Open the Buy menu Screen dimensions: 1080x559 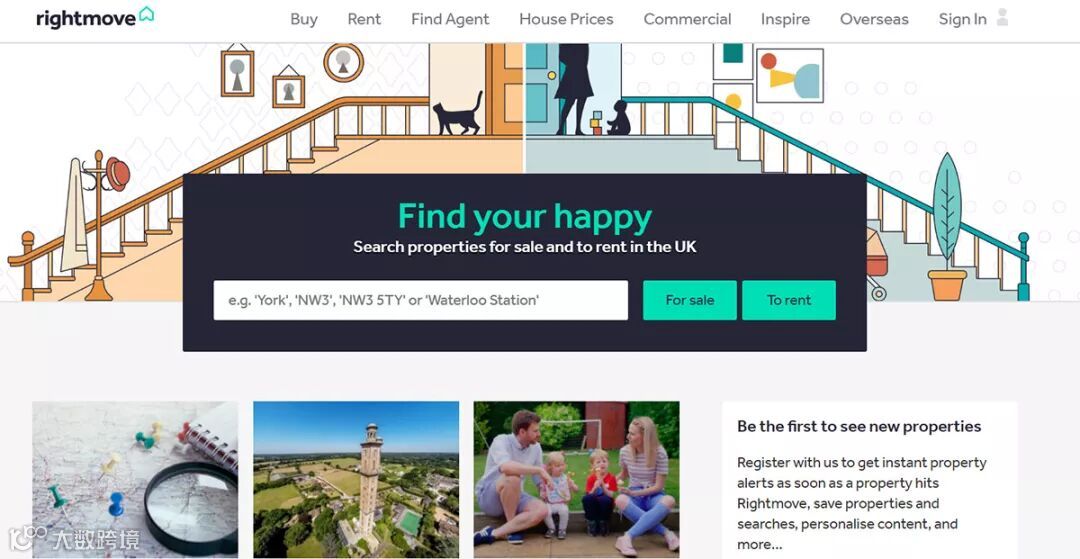(304, 19)
